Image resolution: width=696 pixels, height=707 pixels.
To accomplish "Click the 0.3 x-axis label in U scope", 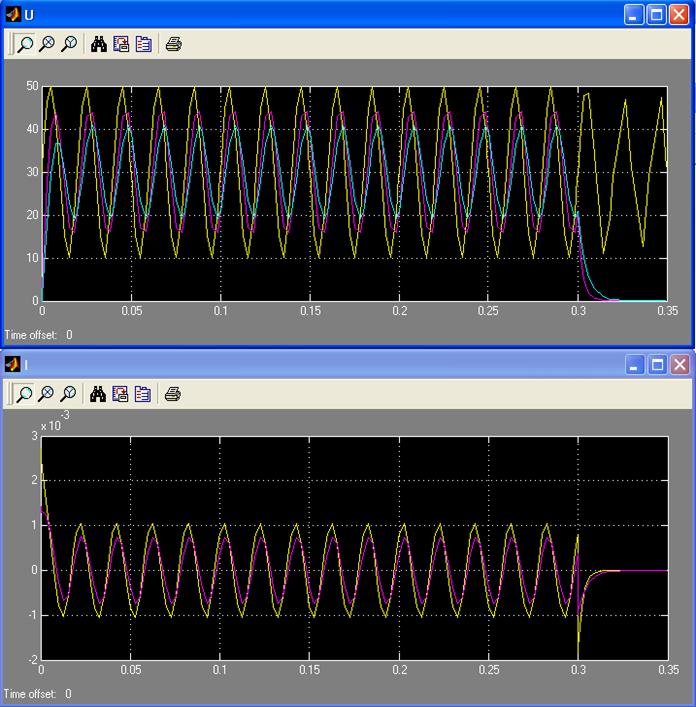I will coord(578,311).
